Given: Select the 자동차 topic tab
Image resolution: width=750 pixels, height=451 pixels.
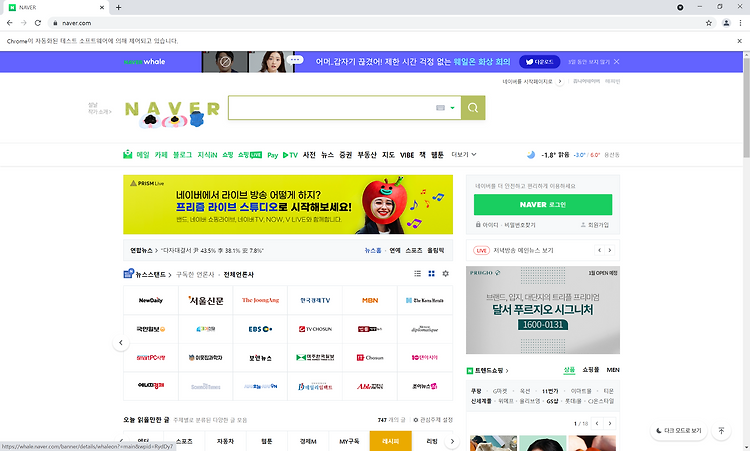Looking at the screenshot, I should (225, 441).
